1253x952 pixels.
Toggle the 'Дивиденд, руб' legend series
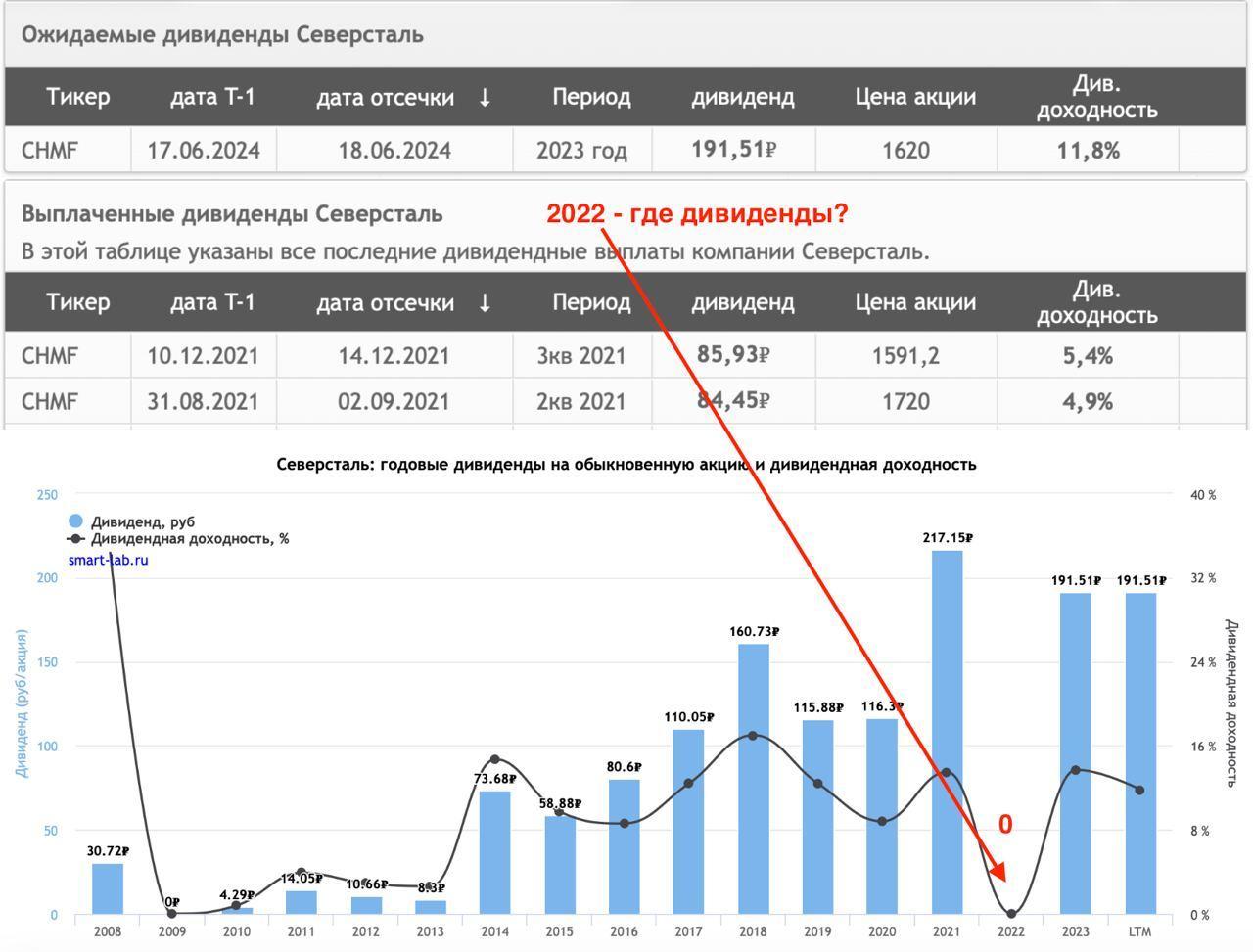pyautogui.click(x=142, y=522)
